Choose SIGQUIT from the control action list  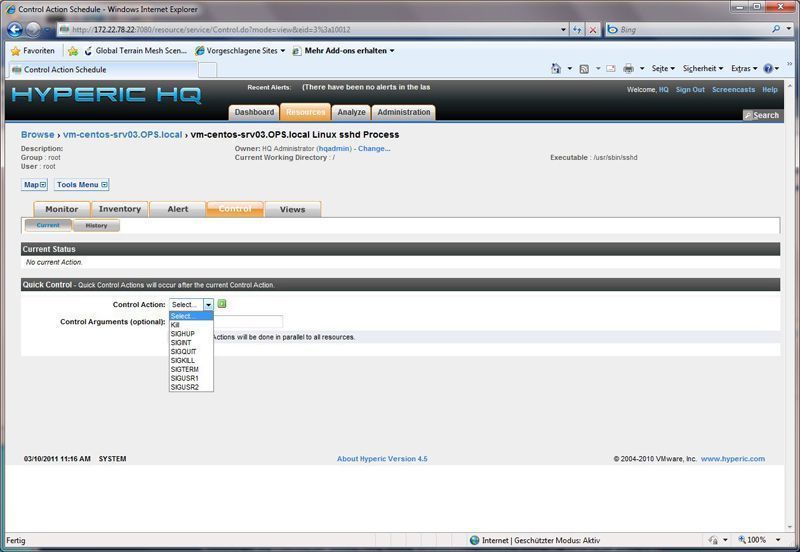click(x=191, y=352)
